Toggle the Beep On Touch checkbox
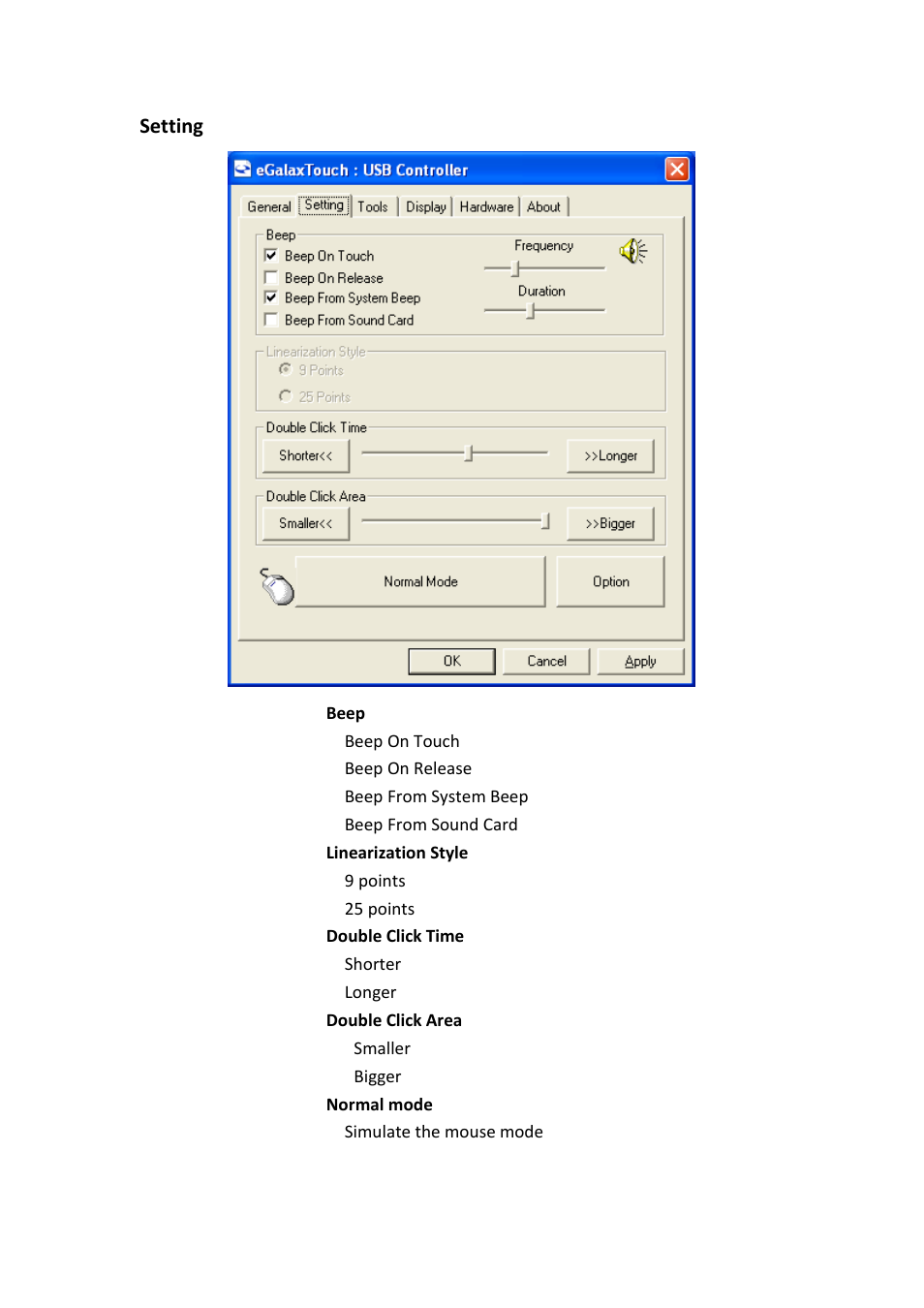This screenshot has height=1308, width=924. pyautogui.click(x=271, y=256)
